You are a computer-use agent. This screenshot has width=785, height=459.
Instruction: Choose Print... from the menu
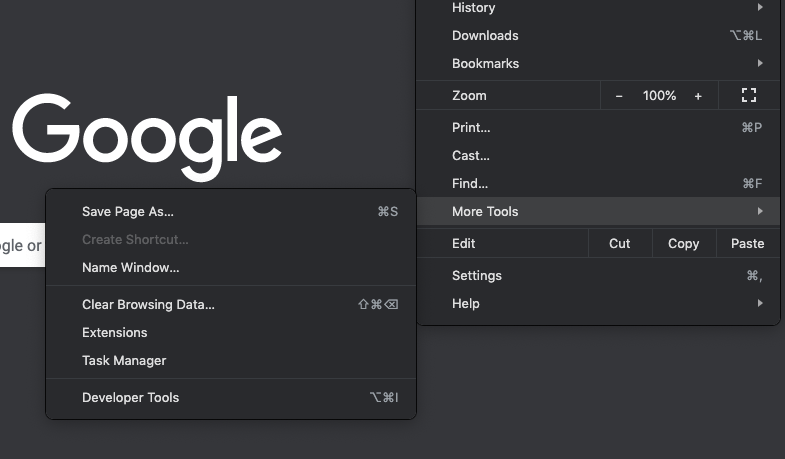pos(598,128)
